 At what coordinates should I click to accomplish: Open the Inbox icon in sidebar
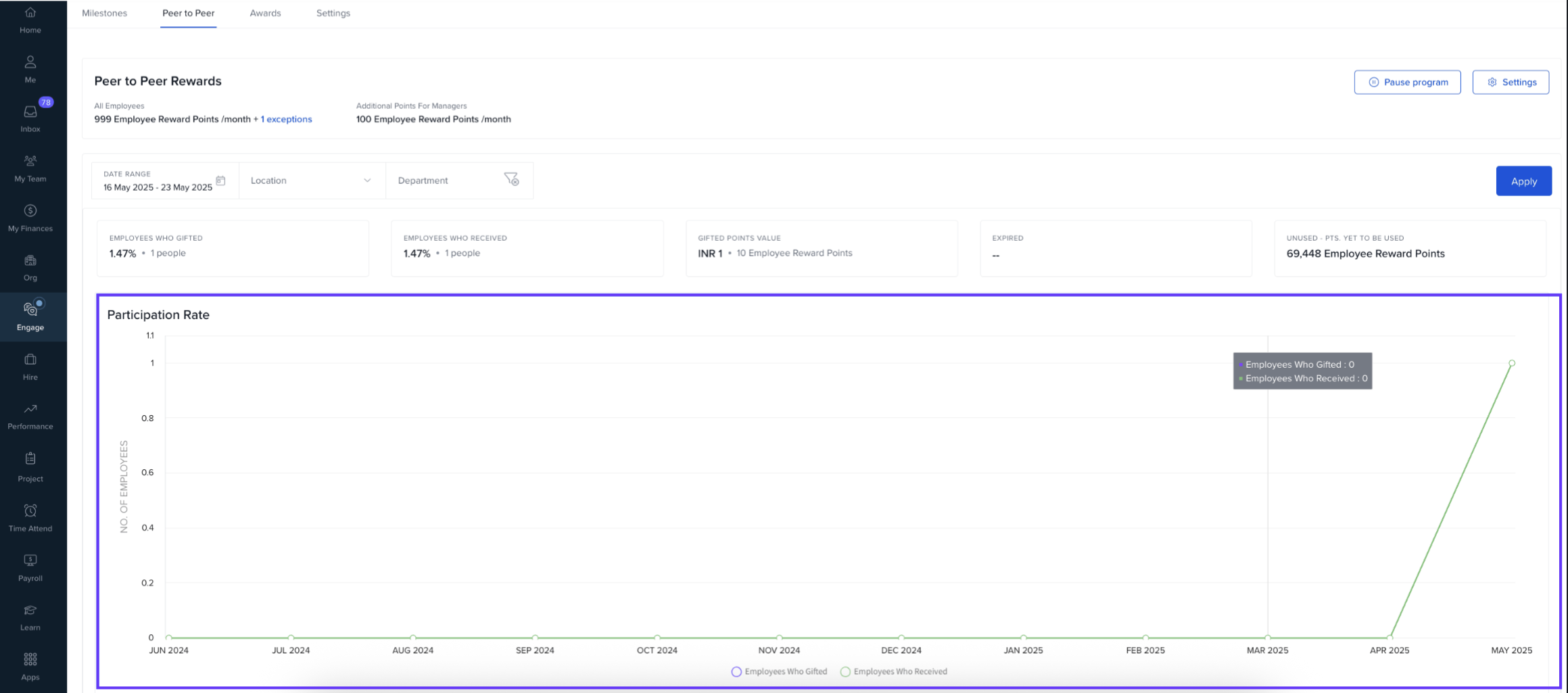(x=30, y=112)
